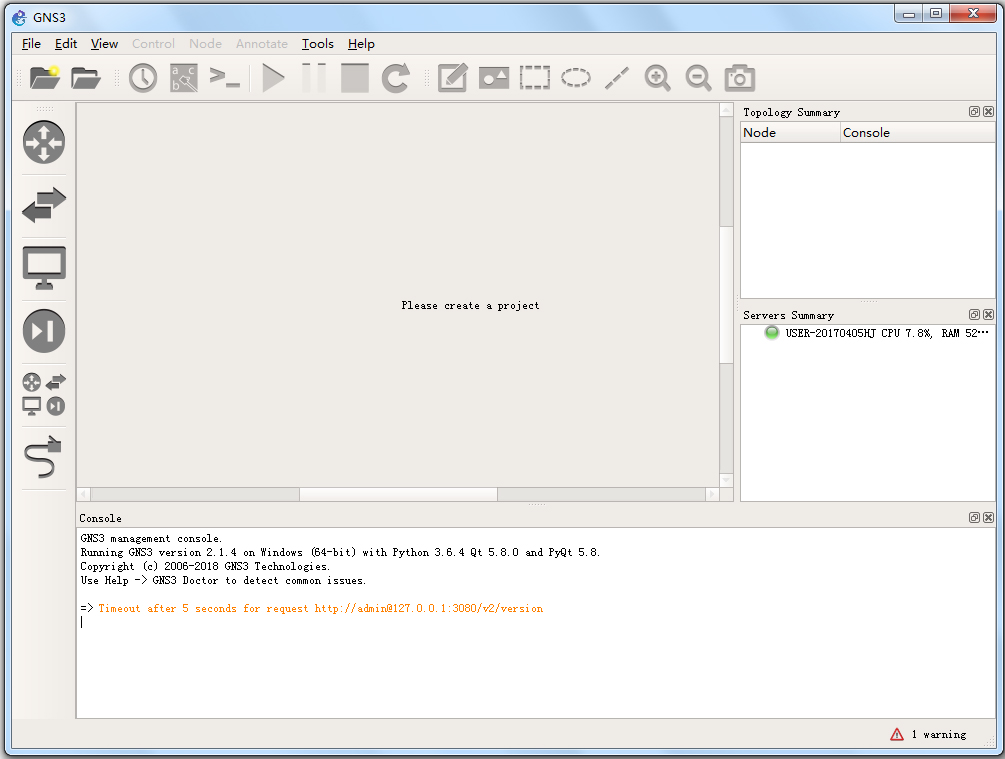Viewport: 1005px width, 759px height.
Task: Select the Insert a picture icon
Action: tap(494, 78)
